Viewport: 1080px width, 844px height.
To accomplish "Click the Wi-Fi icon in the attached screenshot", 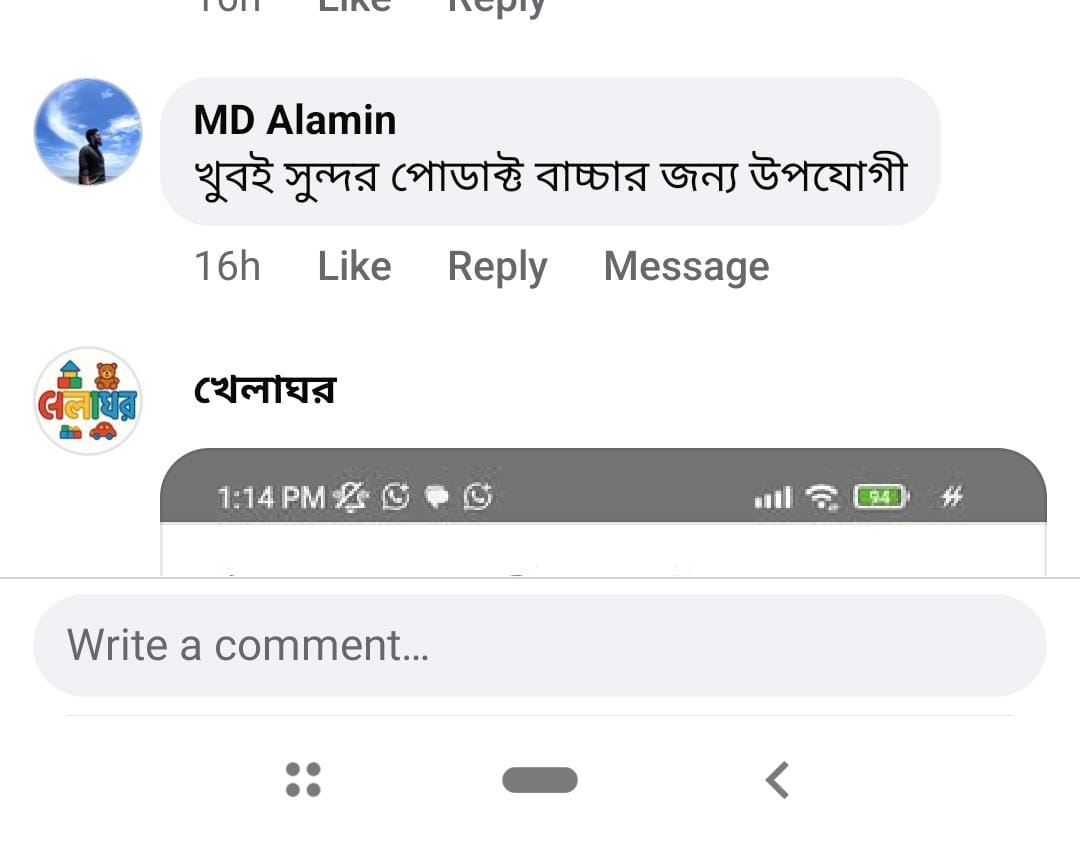I will (824, 497).
